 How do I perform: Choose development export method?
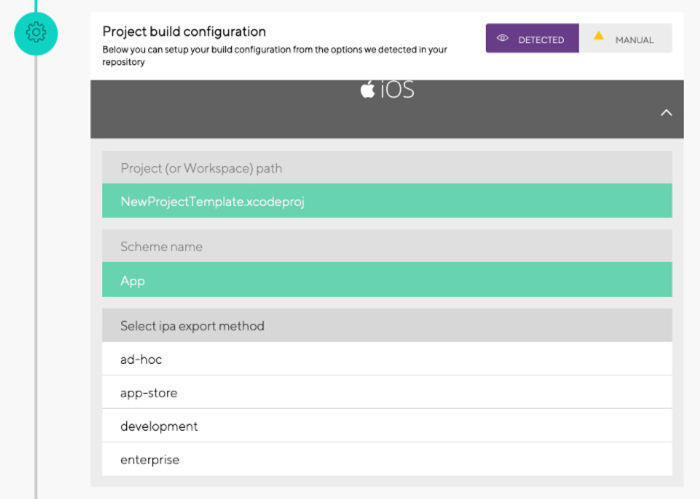coord(387,426)
